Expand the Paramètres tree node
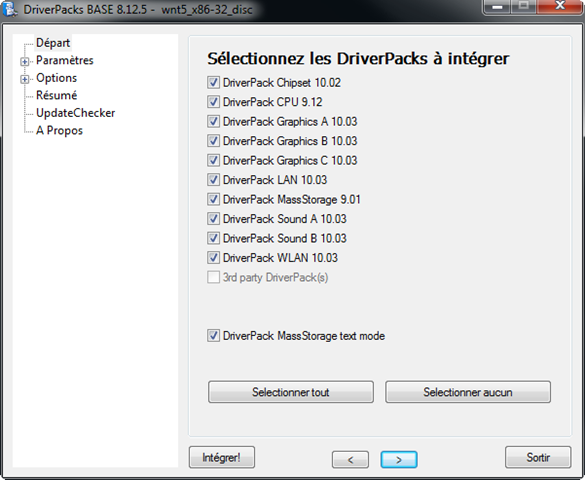This screenshot has width=585, height=480. pyautogui.click(x=25, y=62)
